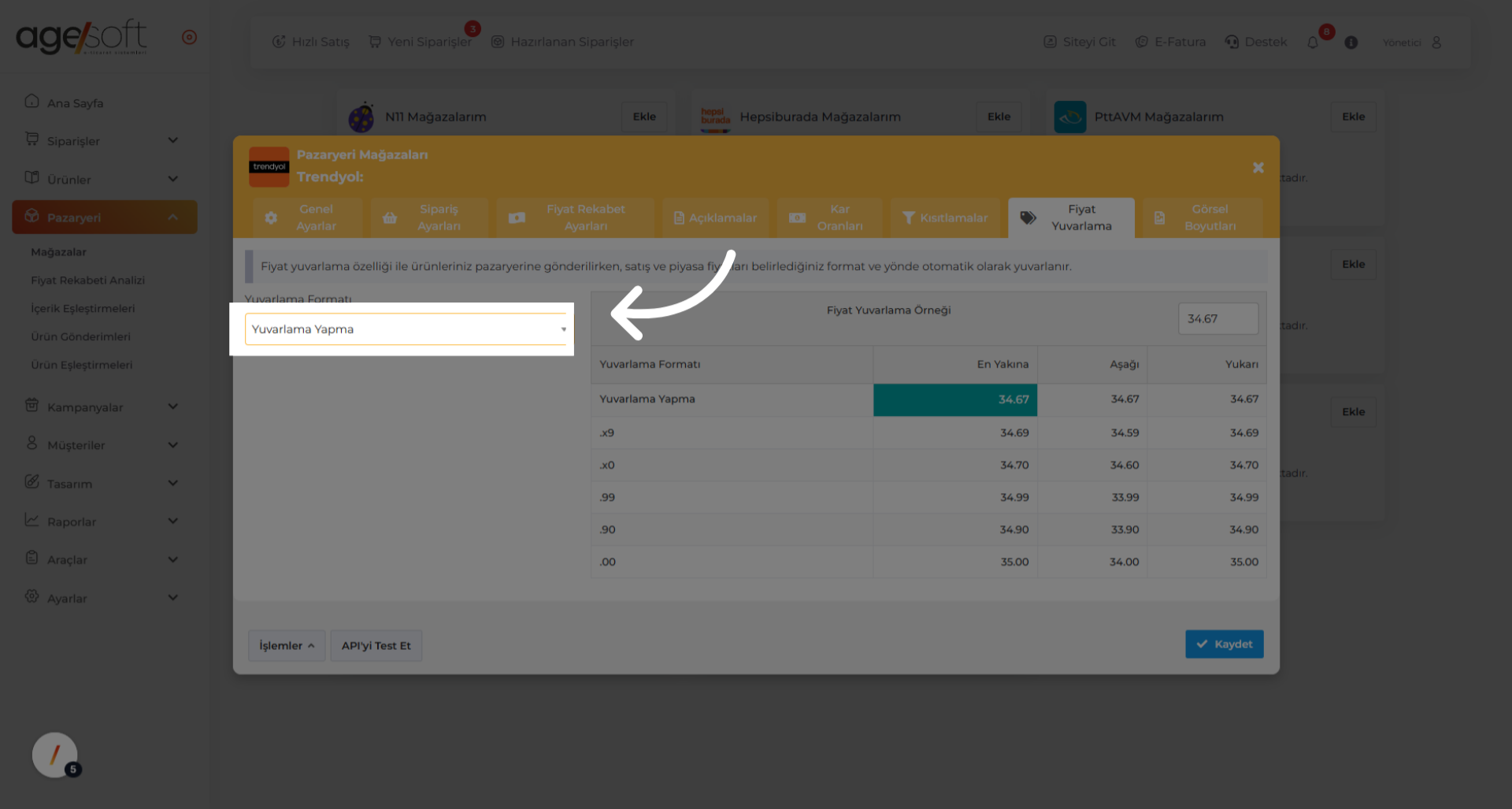The width and height of the screenshot is (1512, 809).
Task: Open Fiyat Rekabeti Analizi in sidebar
Action: (88, 280)
